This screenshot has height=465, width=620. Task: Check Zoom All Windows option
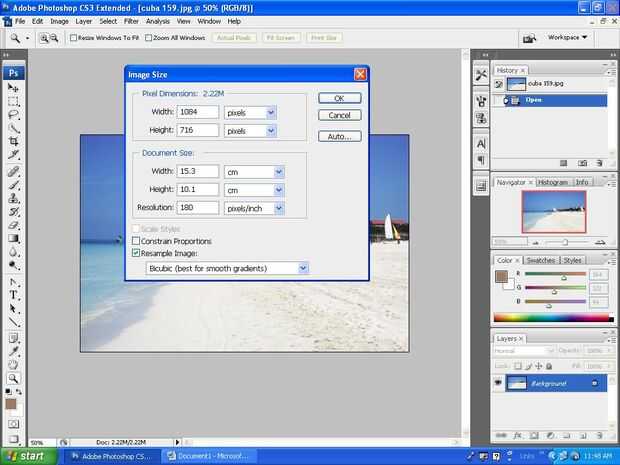(x=149, y=38)
